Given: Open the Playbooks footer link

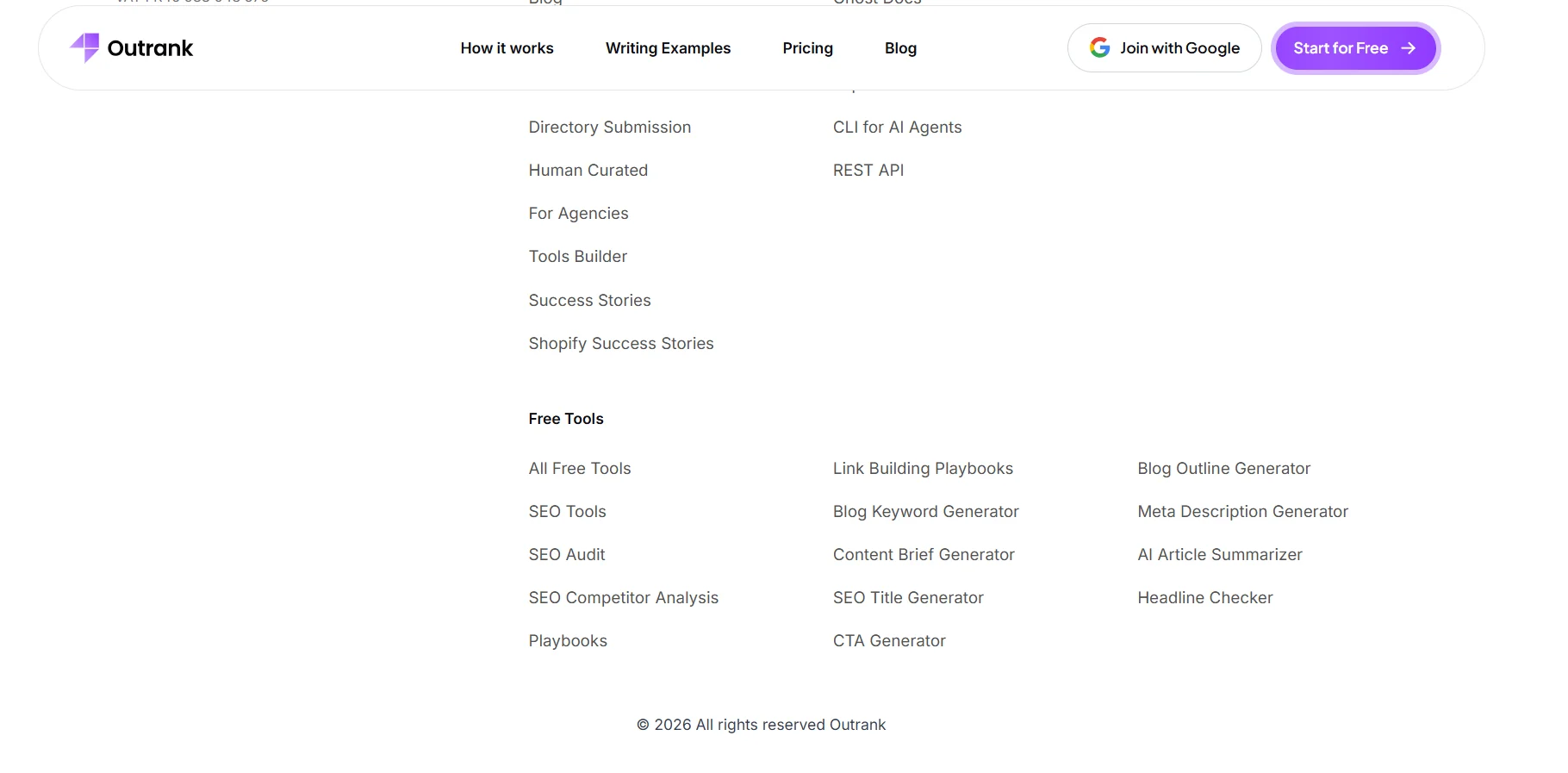Looking at the screenshot, I should [569, 641].
